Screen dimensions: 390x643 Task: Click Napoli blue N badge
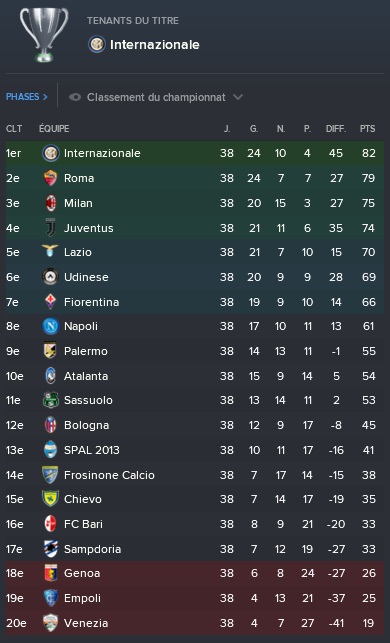[x=50, y=326]
